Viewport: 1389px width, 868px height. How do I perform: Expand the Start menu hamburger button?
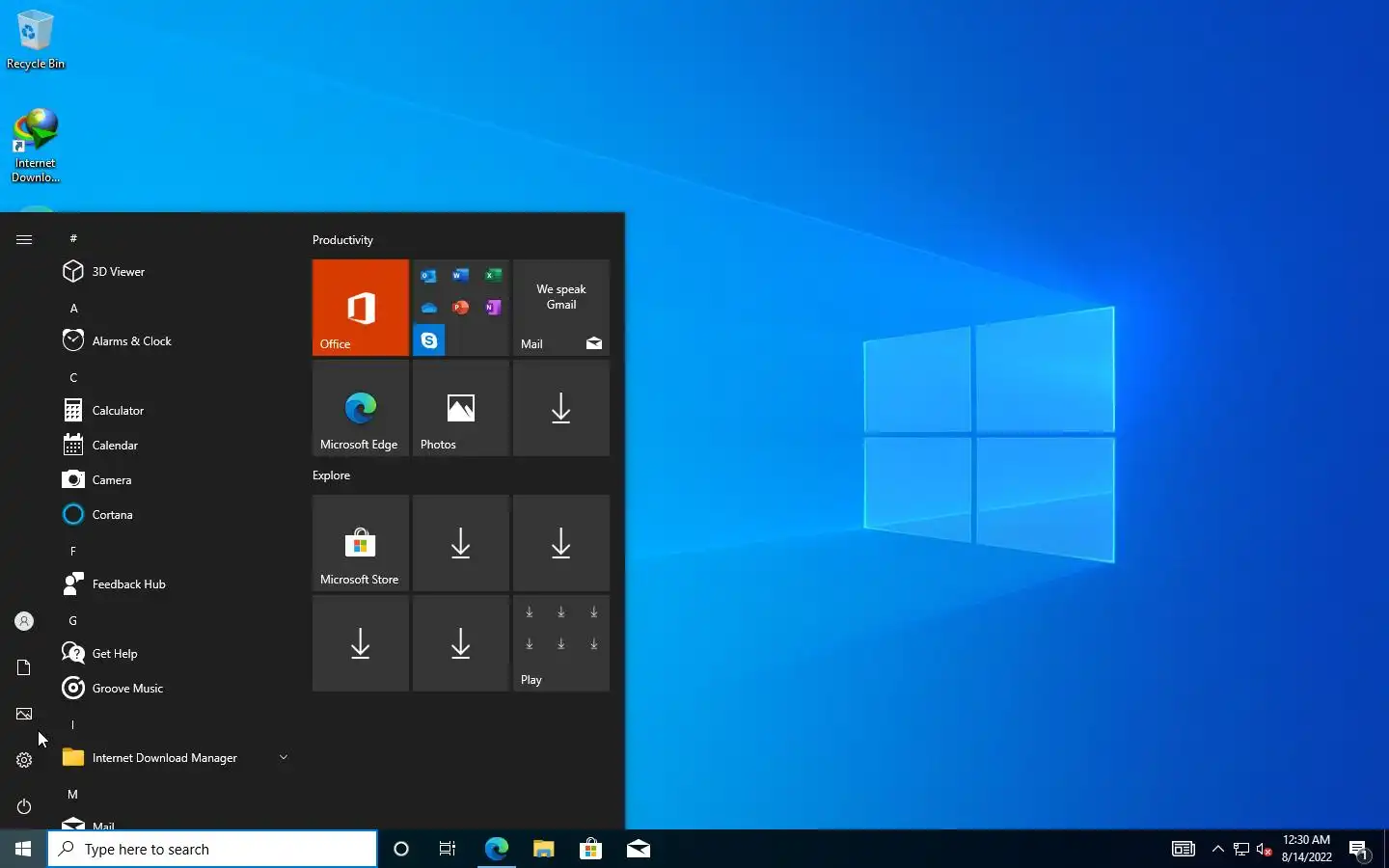point(24,239)
